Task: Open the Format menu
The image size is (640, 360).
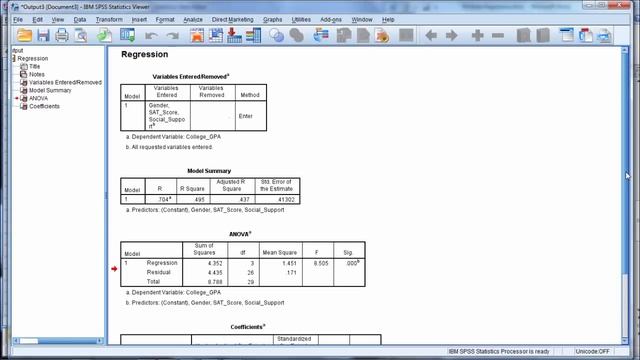Action: (165, 20)
